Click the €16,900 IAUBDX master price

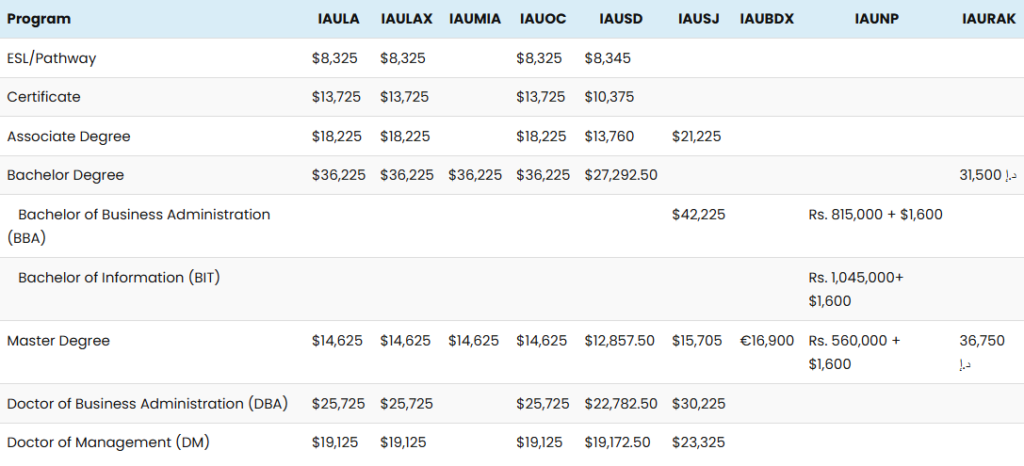(x=767, y=341)
